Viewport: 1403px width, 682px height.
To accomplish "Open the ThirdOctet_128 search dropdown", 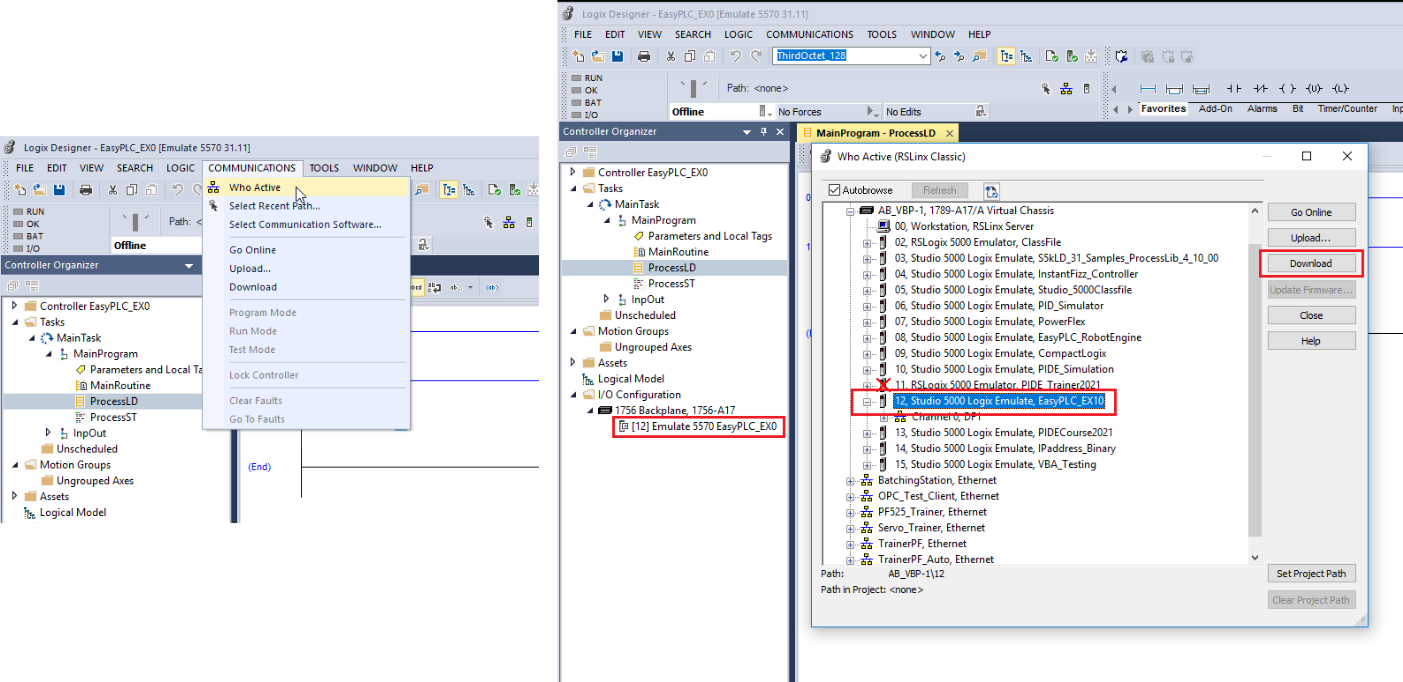I will pos(922,56).
